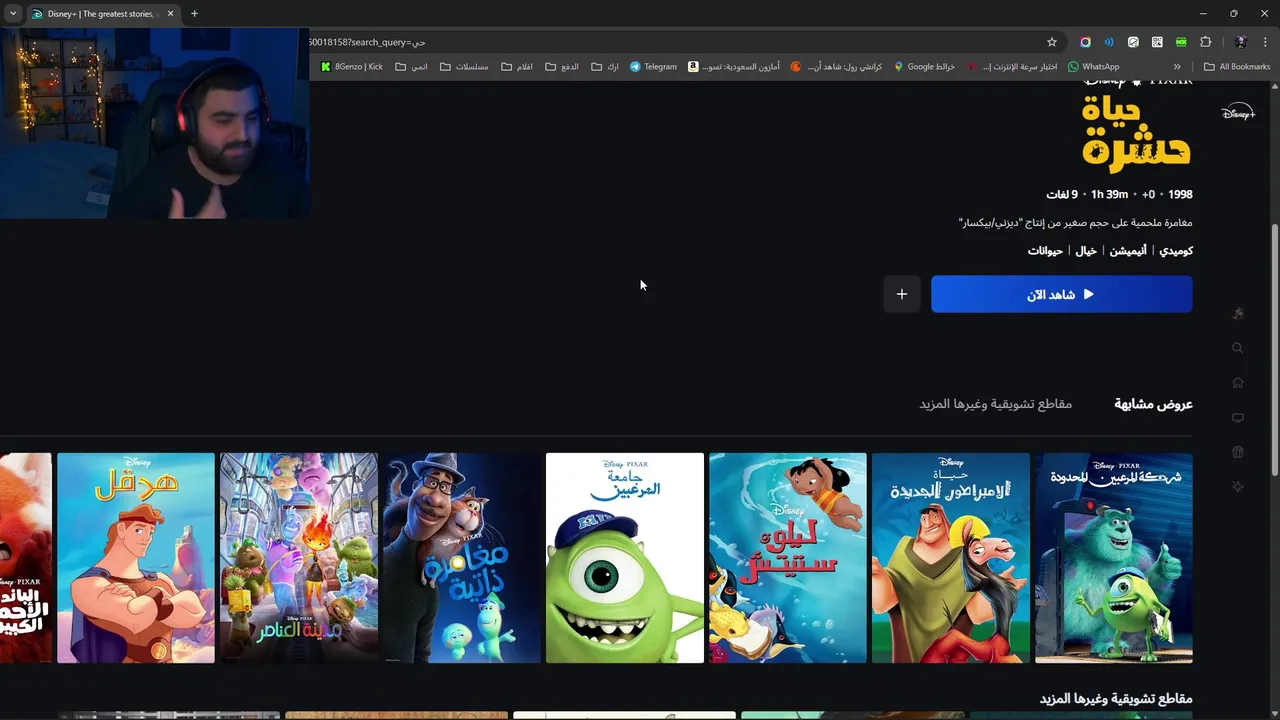1280x720 pixels.
Task: Add title to watchlist with plus button
Action: [x=902, y=294]
